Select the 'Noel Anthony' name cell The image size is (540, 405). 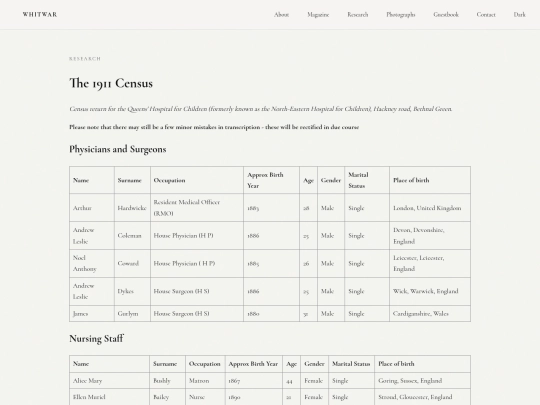(x=92, y=263)
